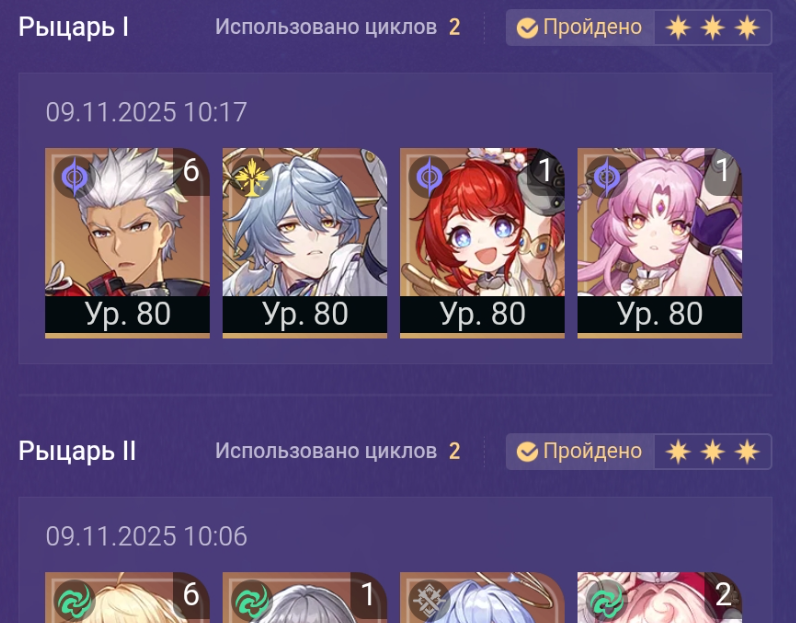Click the golden Harmony path icon on blue-haired character

pos(252,177)
